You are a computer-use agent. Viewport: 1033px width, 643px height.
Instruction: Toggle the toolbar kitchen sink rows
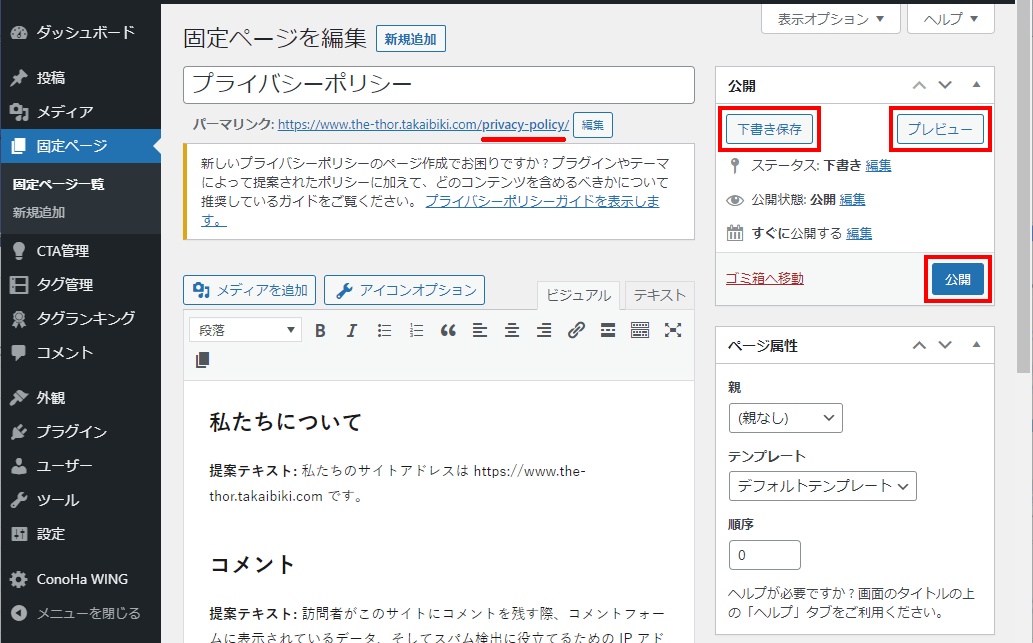point(640,331)
